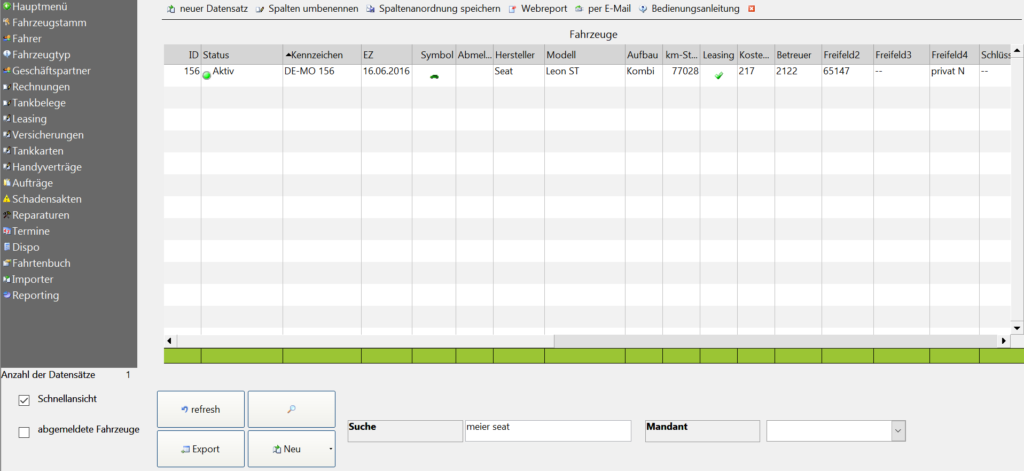Image resolution: width=1024 pixels, height=471 pixels.
Task: Click the Webreport toolbar icon
Action: (x=513, y=10)
